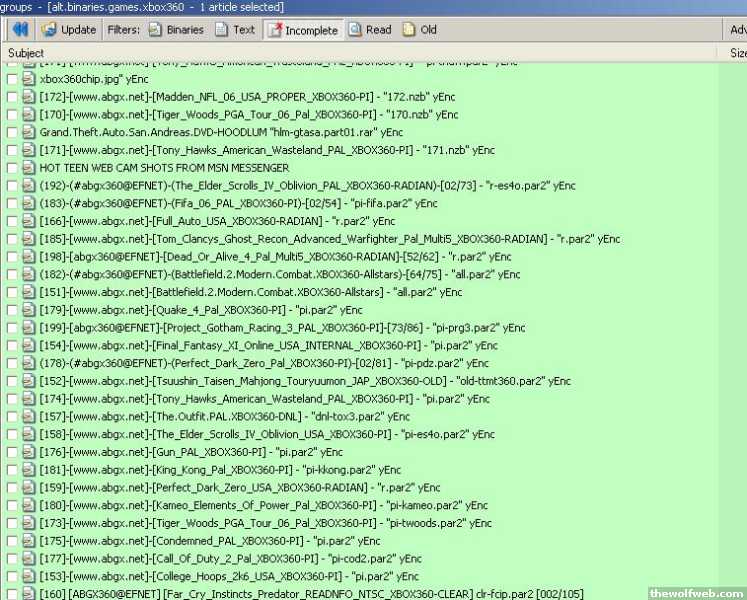Click article icon beside King_Kong_Pal row
Screen dimensions: 747x600
tap(28, 470)
